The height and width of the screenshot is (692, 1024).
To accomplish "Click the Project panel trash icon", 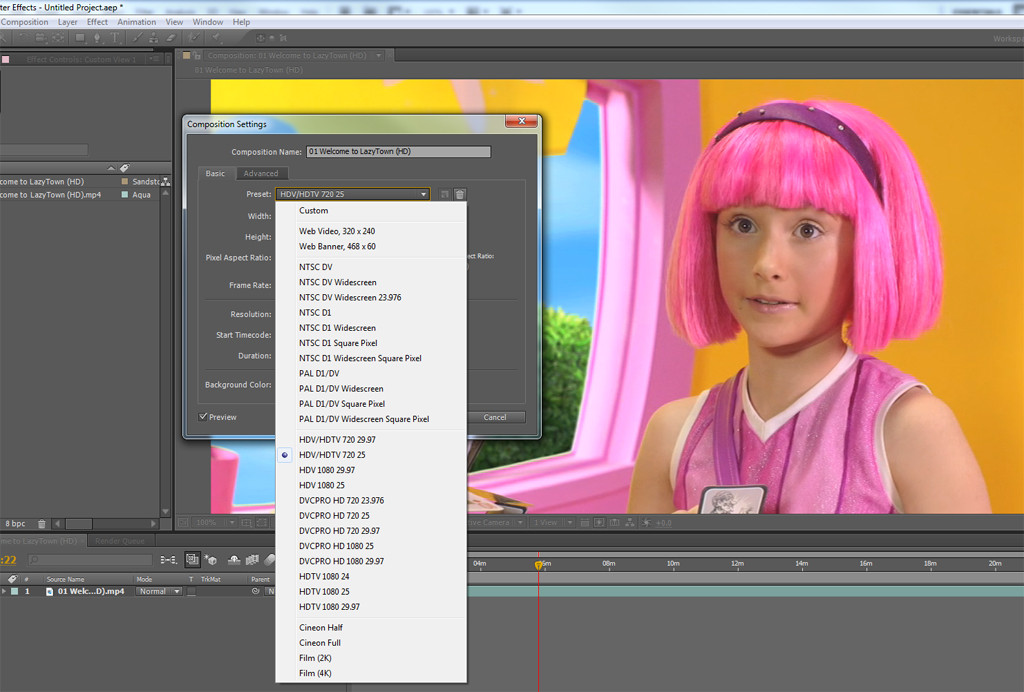I will tap(42, 524).
